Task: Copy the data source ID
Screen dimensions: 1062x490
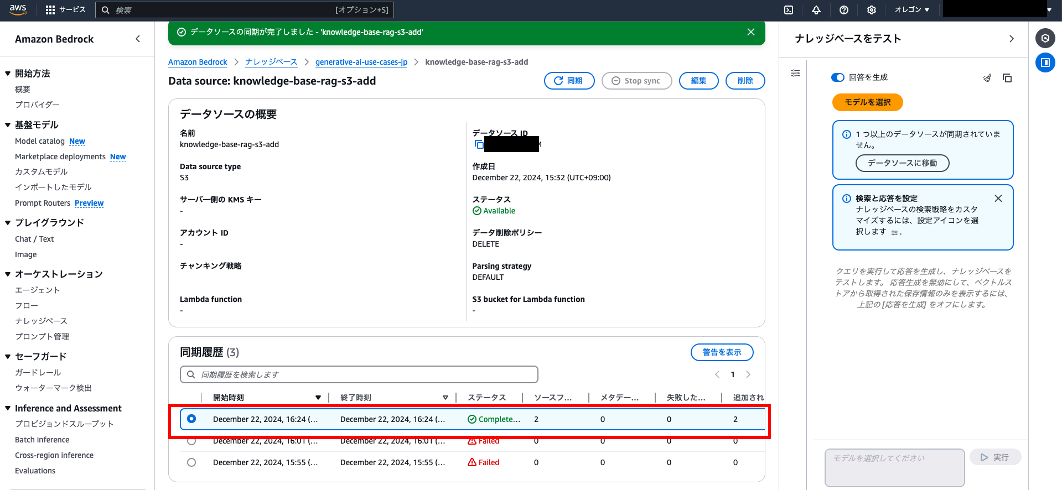Action: (x=479, y=144)
